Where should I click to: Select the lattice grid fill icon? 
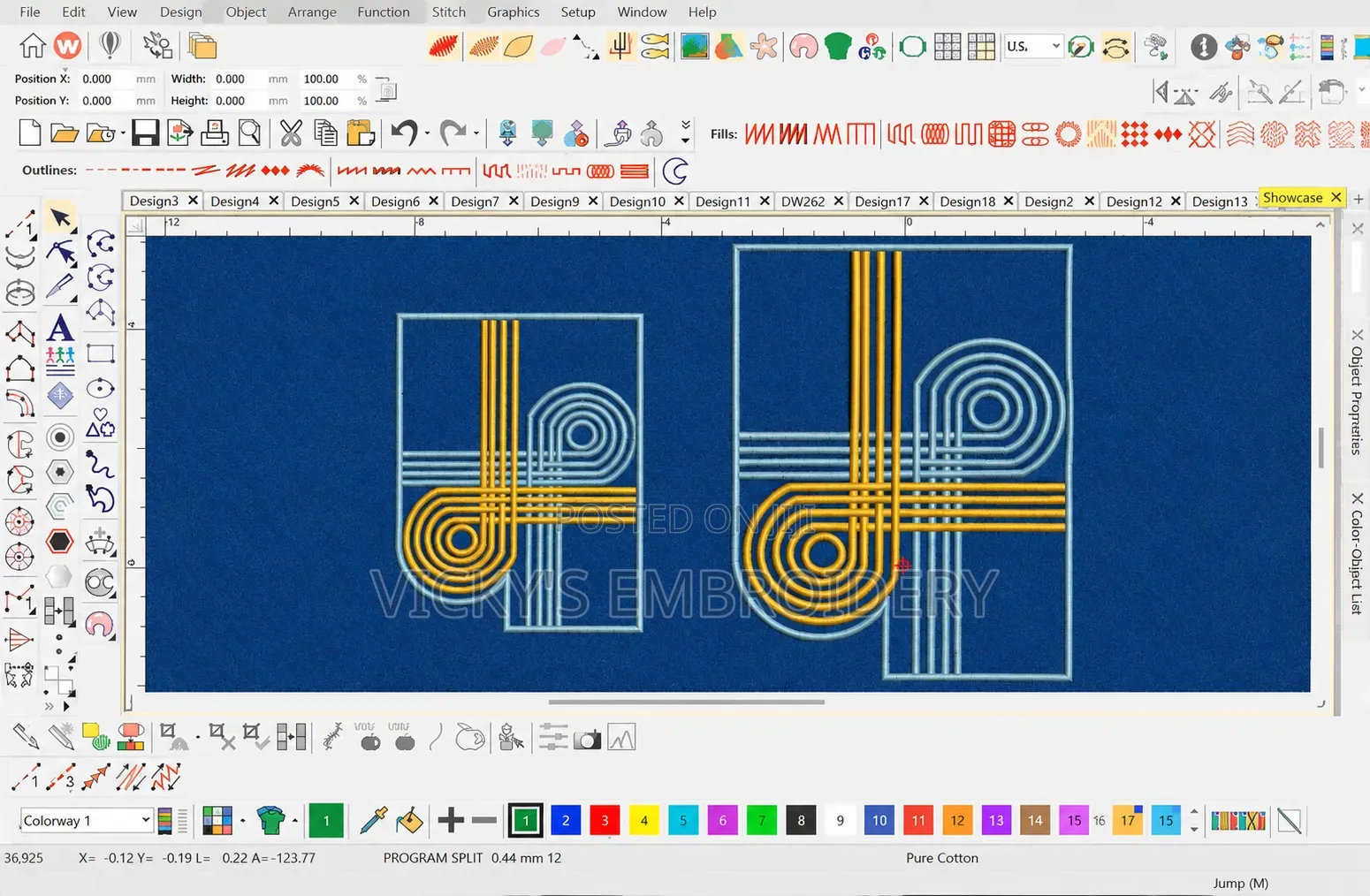tap(1001, 134)
